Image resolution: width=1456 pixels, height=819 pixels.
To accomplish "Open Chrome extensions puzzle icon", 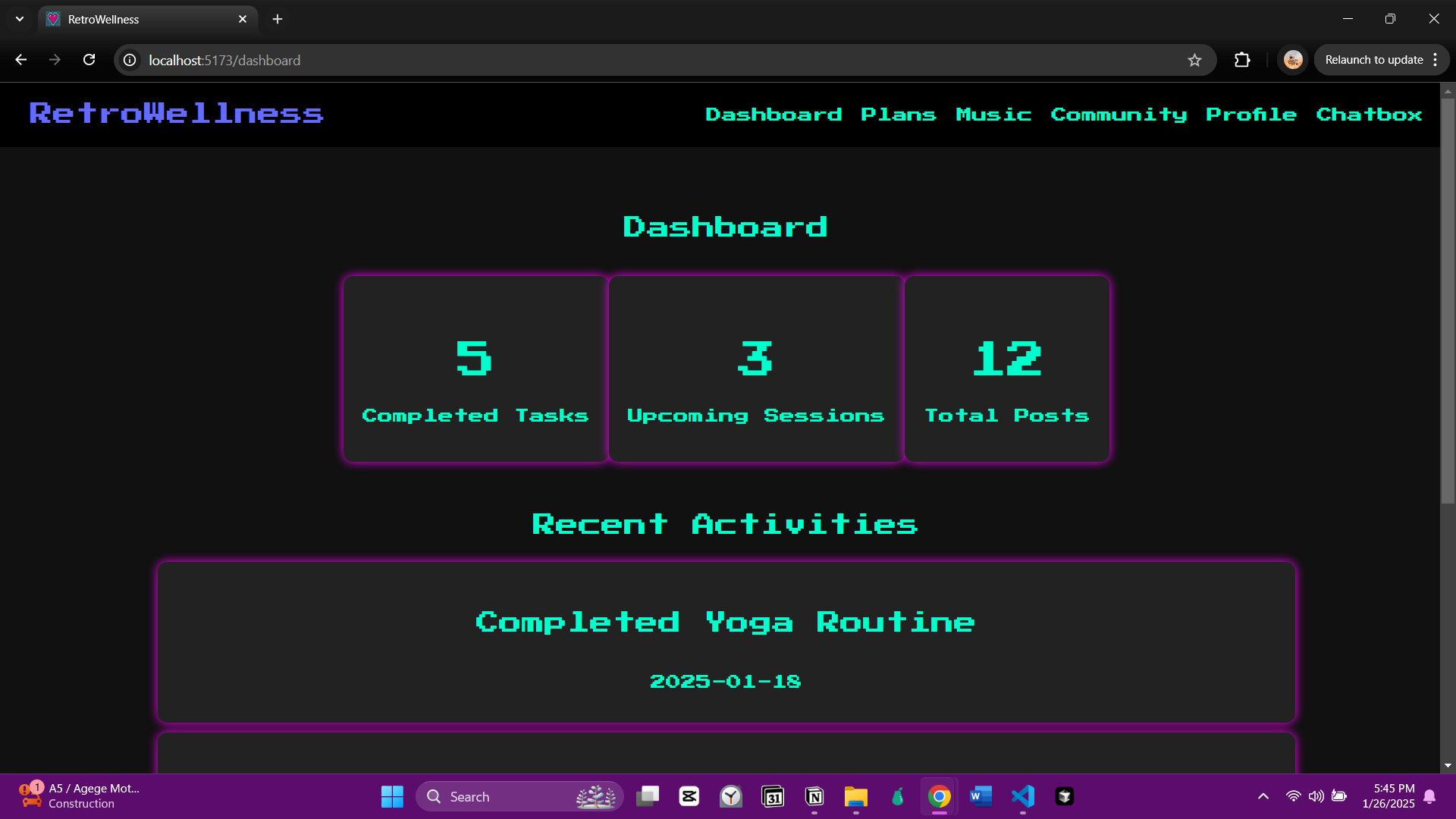I will coord(1242,60).
